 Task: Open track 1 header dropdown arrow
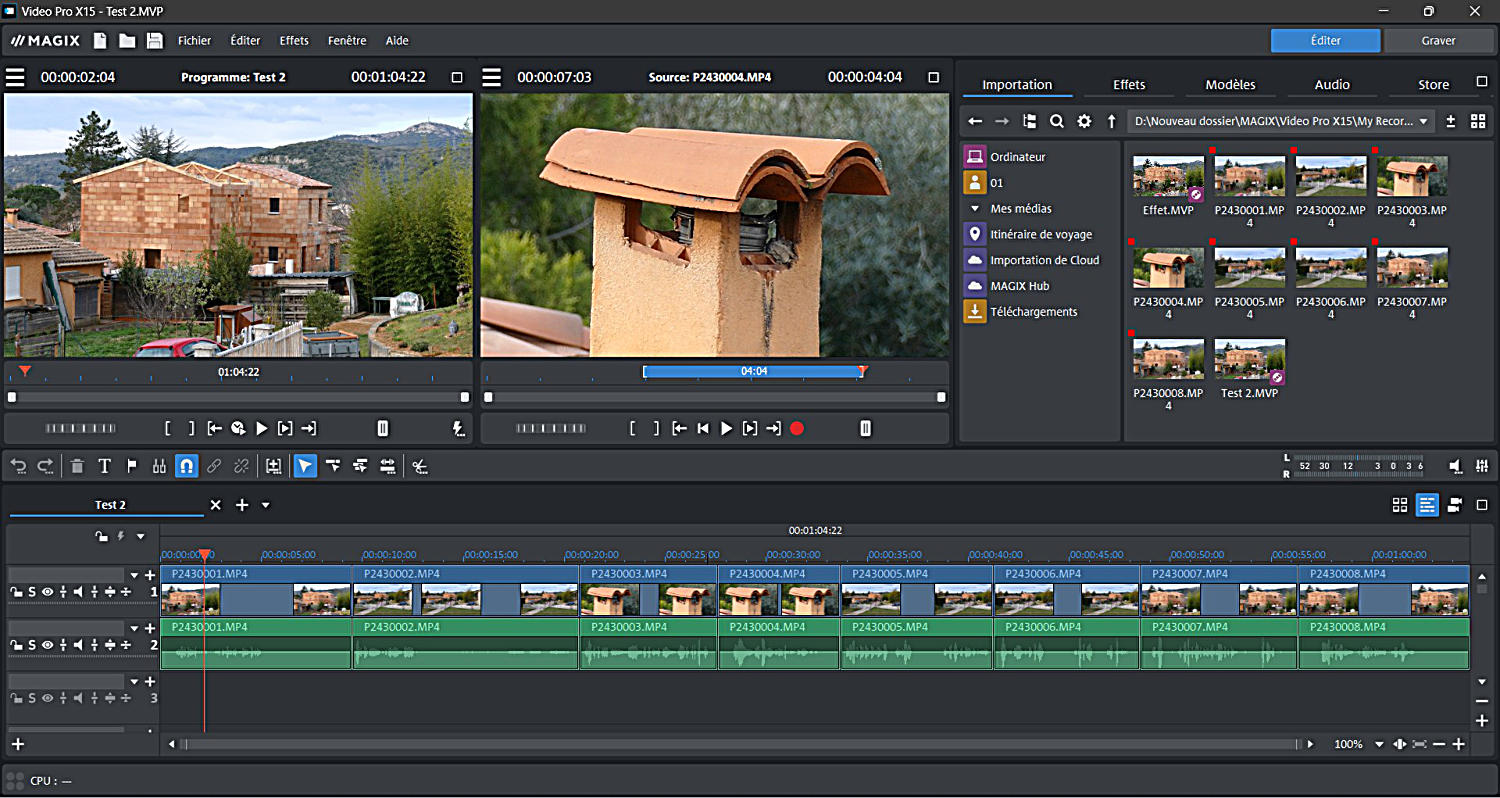tap(134, 576)
